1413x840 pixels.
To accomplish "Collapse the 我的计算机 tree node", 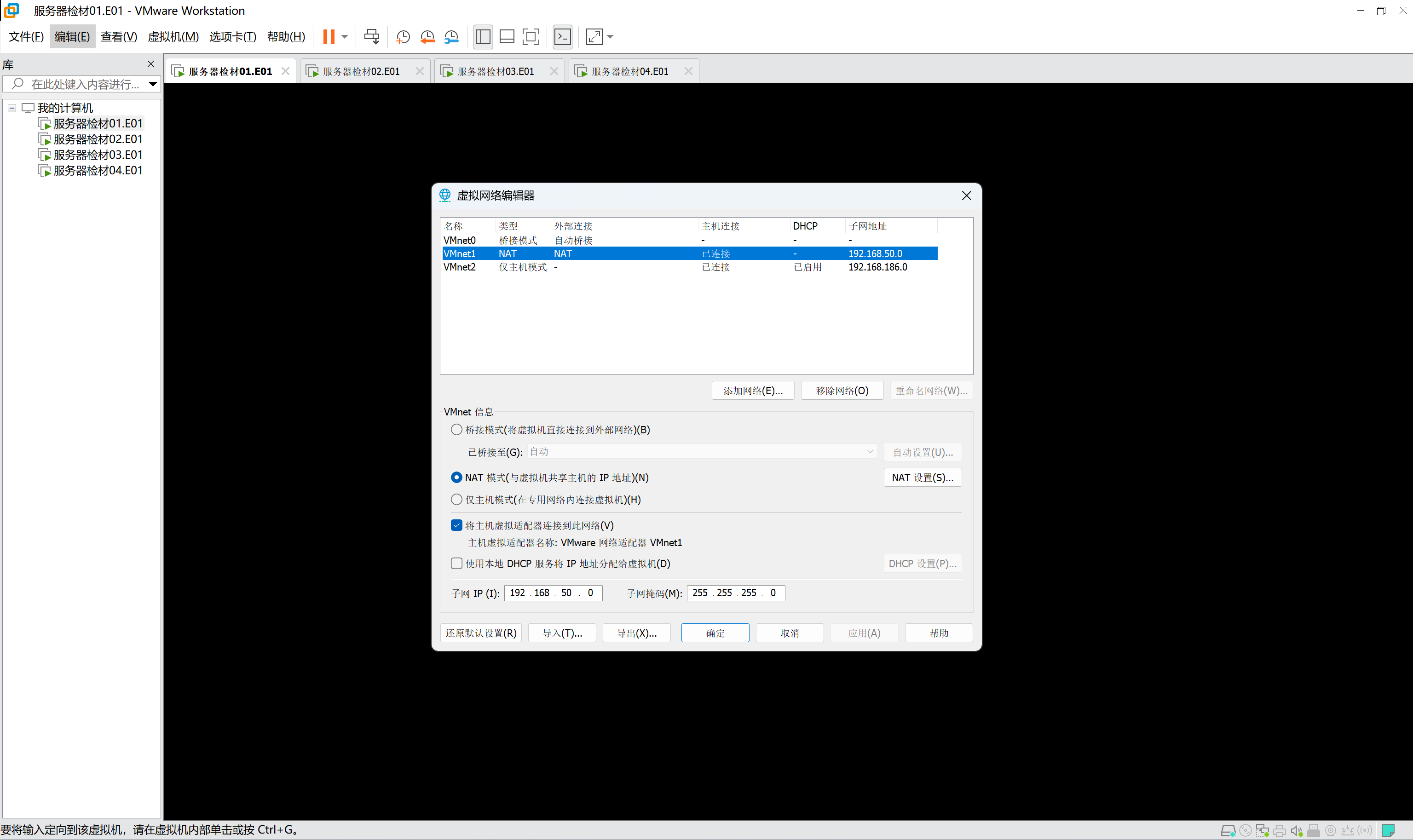I will coord(12,108).
